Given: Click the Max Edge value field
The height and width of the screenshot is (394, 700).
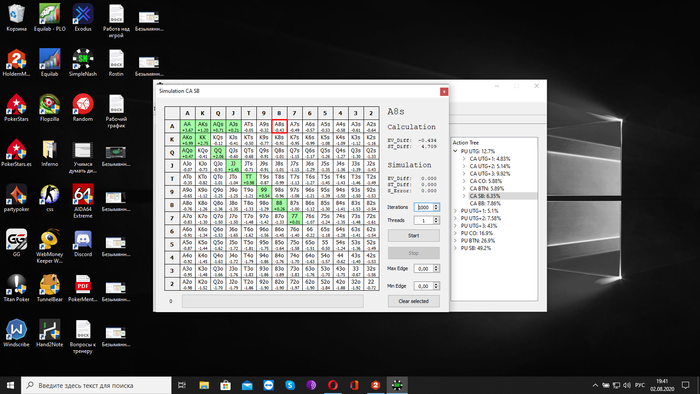Looking at the screenshot, I should click(424, 269).
